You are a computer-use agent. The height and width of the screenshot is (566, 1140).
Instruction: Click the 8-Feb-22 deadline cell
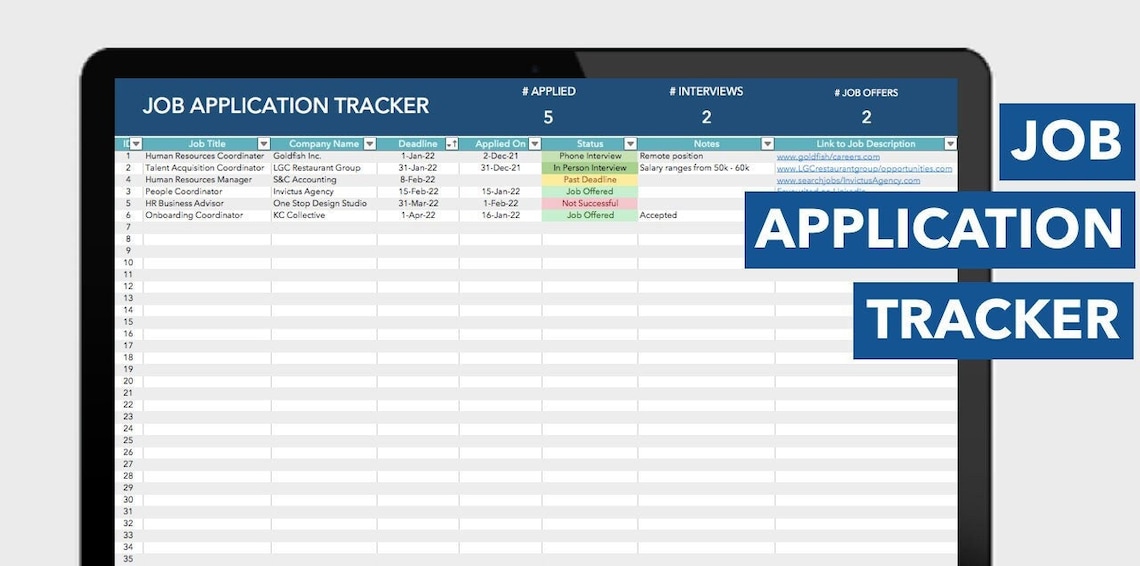[x=418, y=180]
